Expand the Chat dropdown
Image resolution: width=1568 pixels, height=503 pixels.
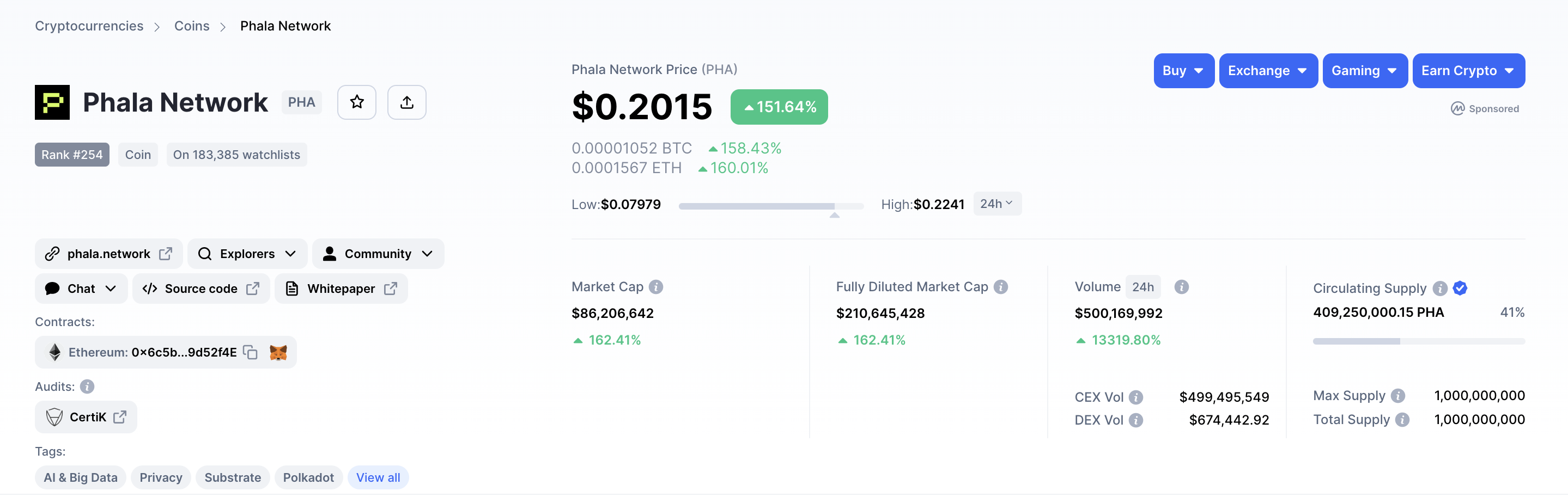(x=81, y=289)
